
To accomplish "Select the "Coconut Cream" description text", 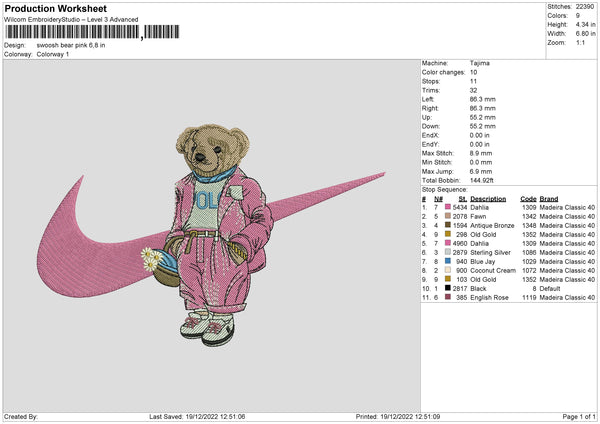I will pyautogui.click(x=493, y=271).
